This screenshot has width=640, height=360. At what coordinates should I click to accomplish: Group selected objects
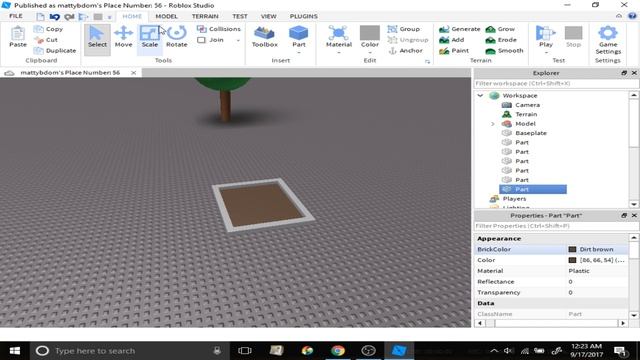tap(404, 29)
